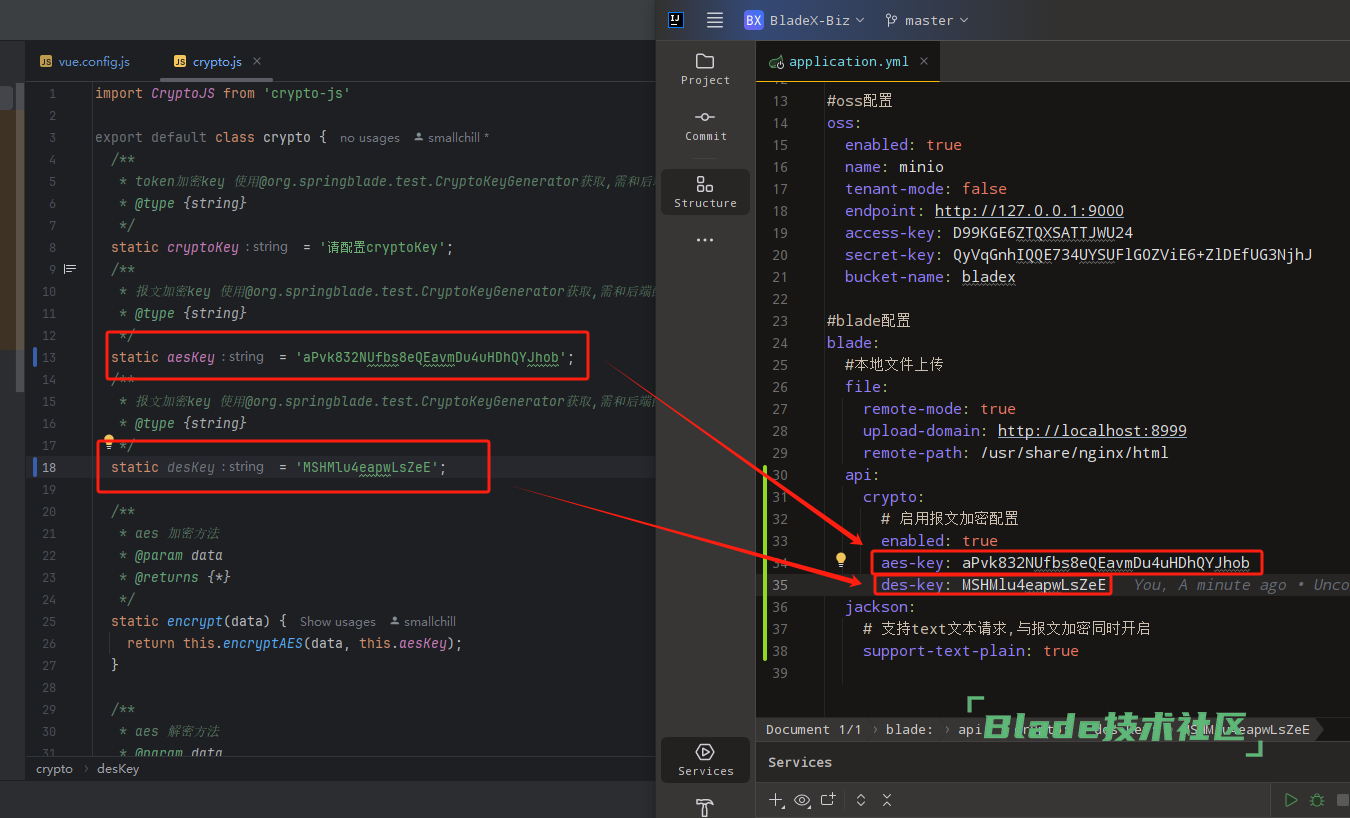Click the 'smallchill *' author hint
1350x818 pixels.
click(451, 138)
